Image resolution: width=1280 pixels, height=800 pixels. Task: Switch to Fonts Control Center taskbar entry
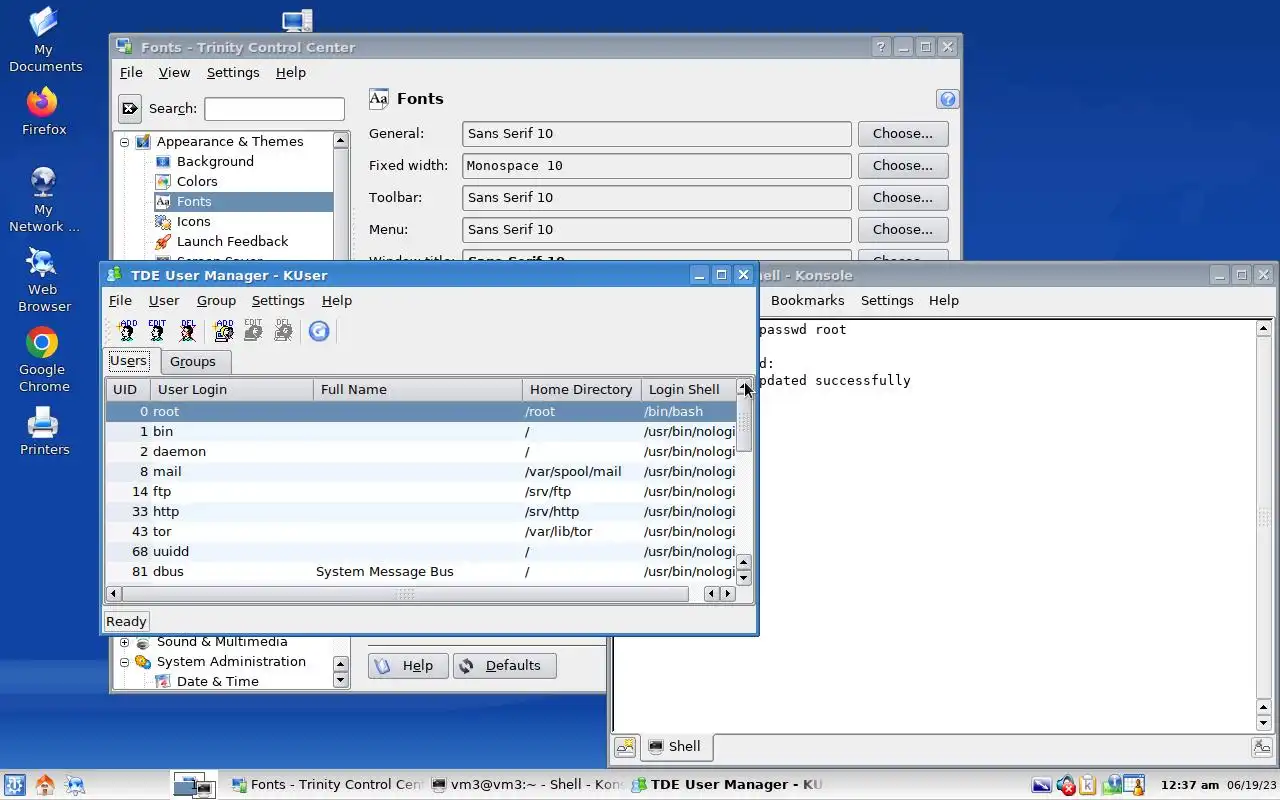coord(326,785)
